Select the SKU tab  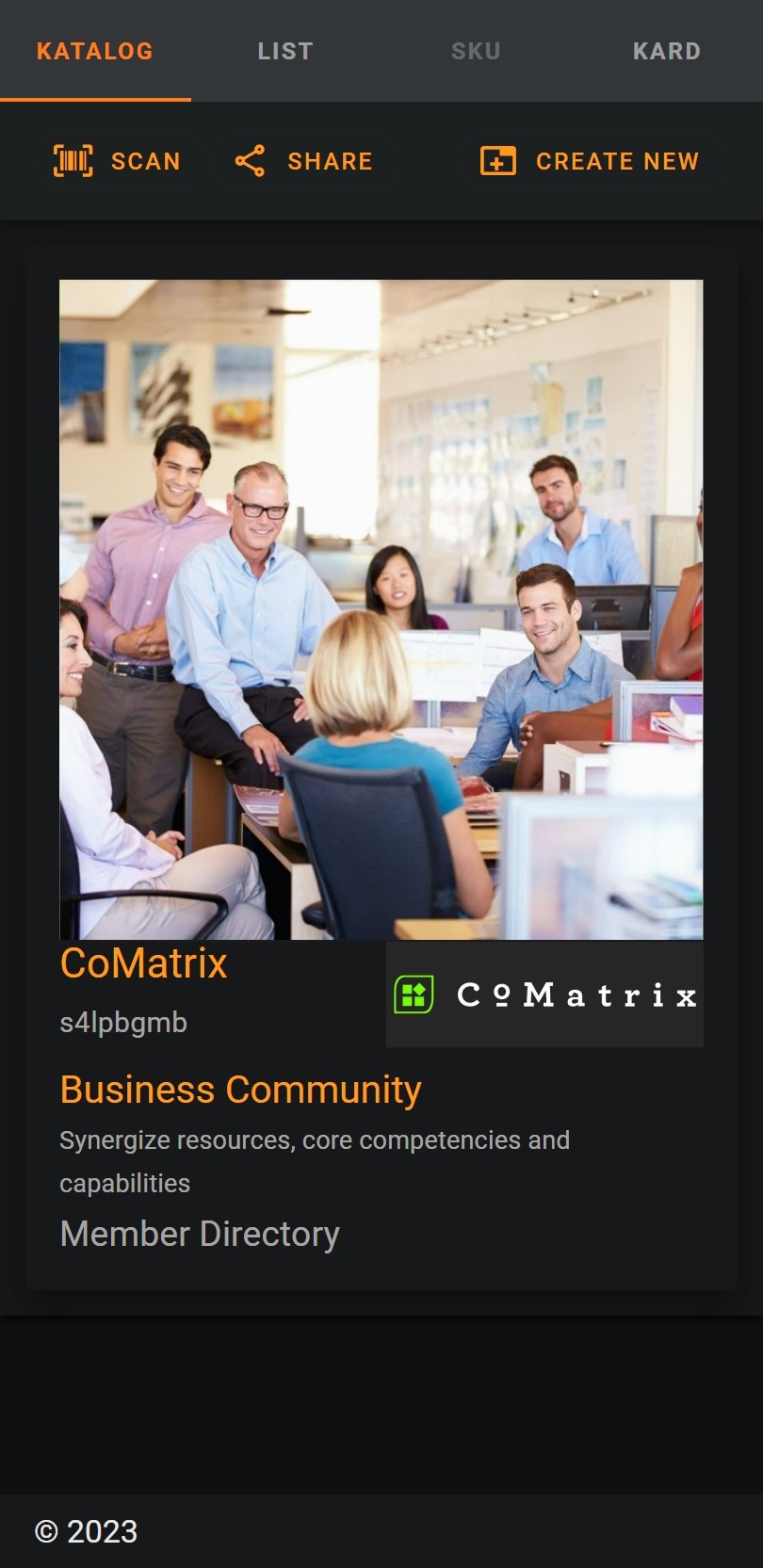[x=476, y=51]
